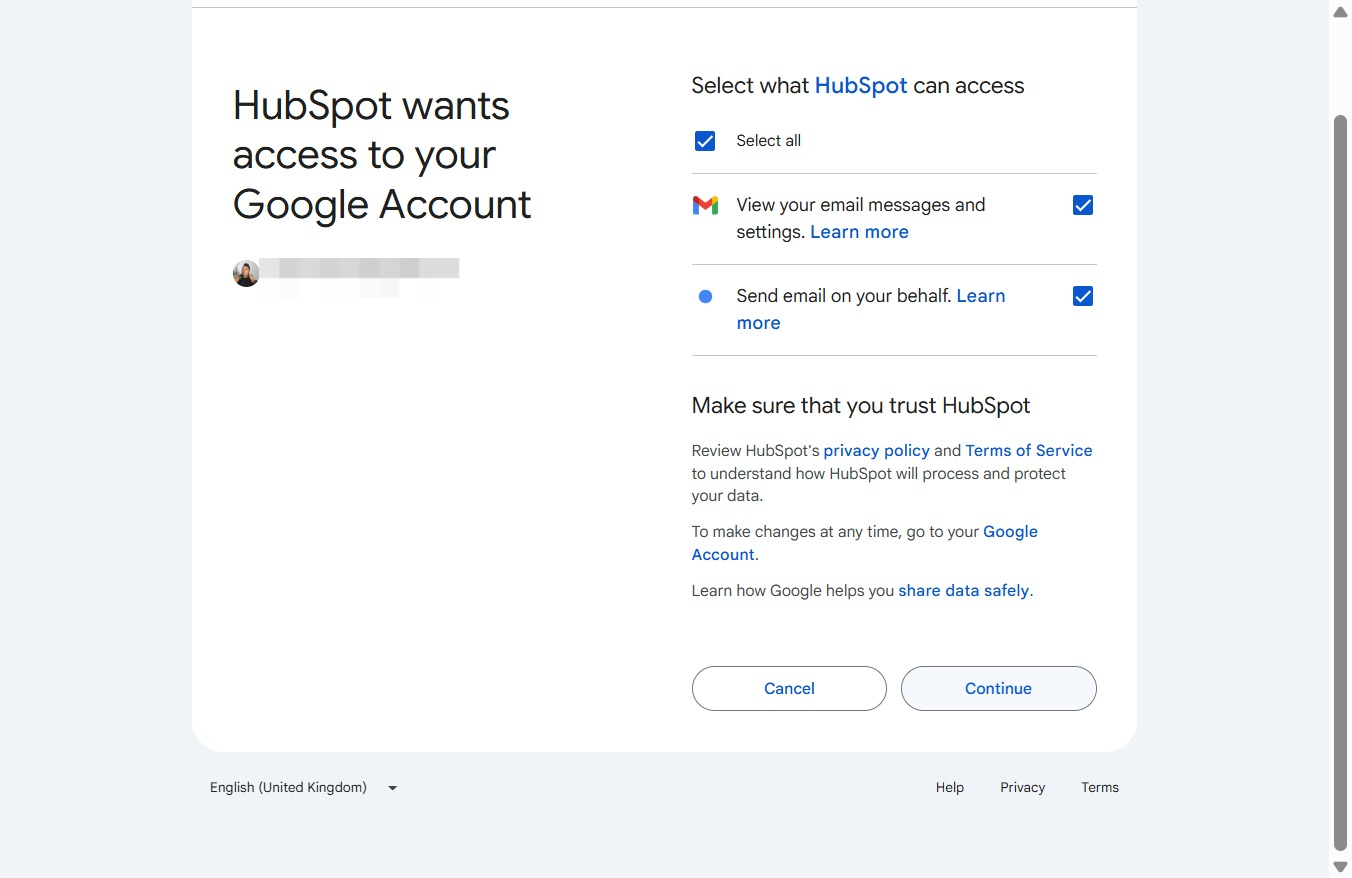Uncheck Send email on your behalf

click(1083, 296)
